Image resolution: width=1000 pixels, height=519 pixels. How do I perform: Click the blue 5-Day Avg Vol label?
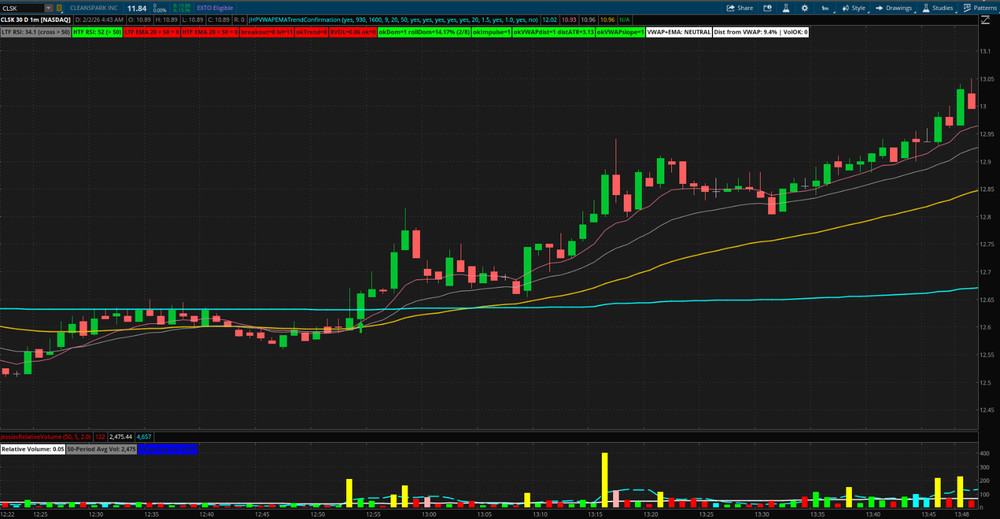point(168,450)
